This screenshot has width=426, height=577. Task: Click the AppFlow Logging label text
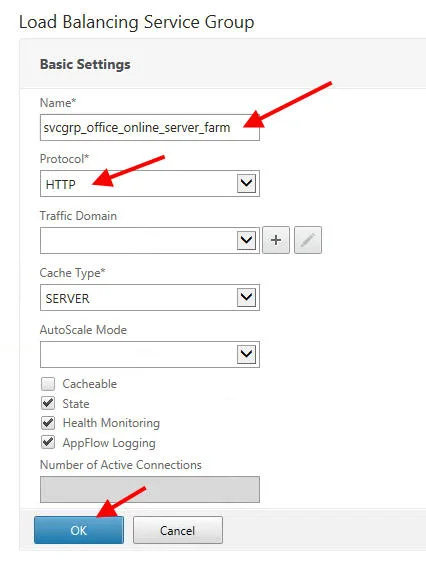[109, 443]
